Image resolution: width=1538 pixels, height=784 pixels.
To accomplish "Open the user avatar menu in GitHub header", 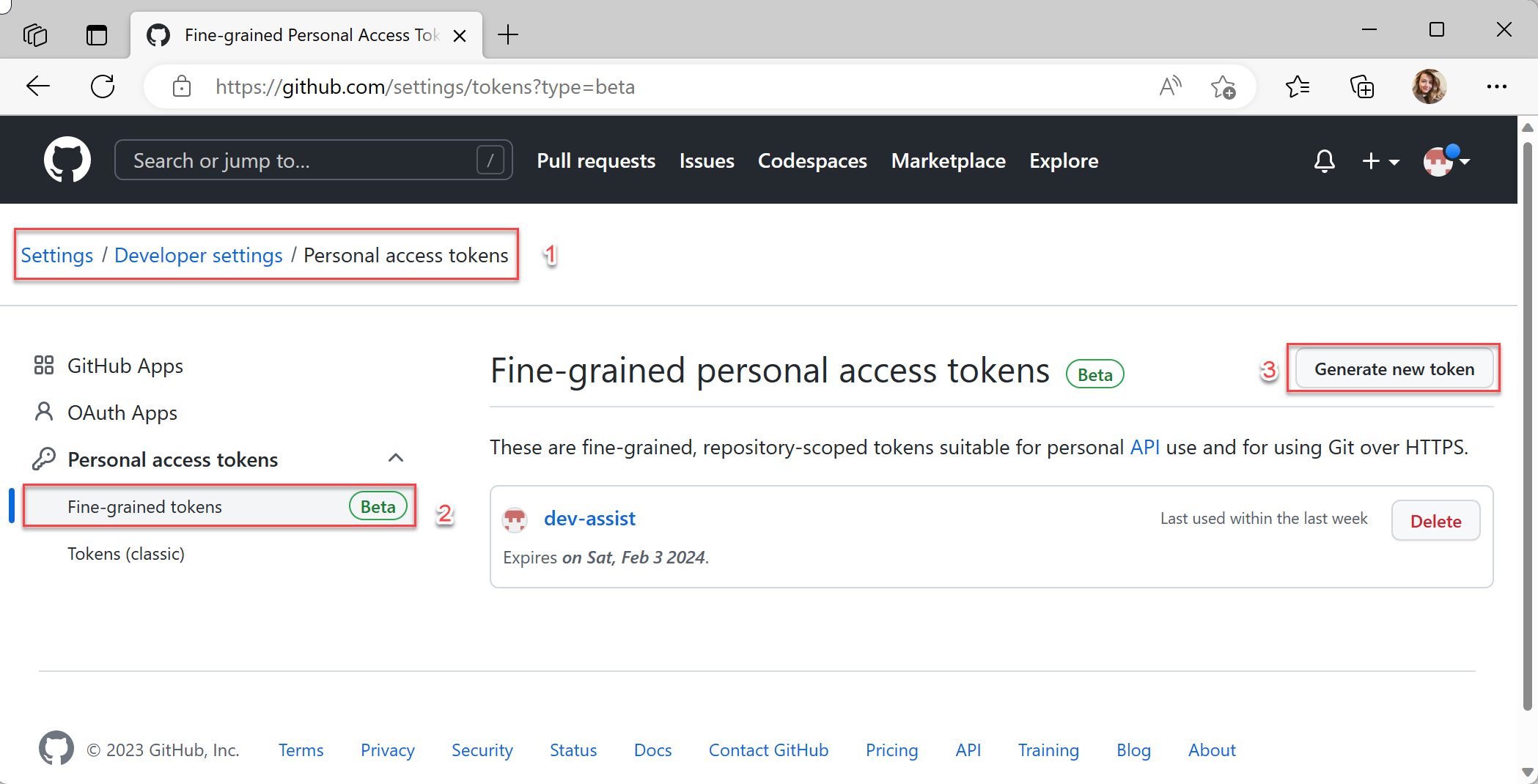I will coord(1446,160).
